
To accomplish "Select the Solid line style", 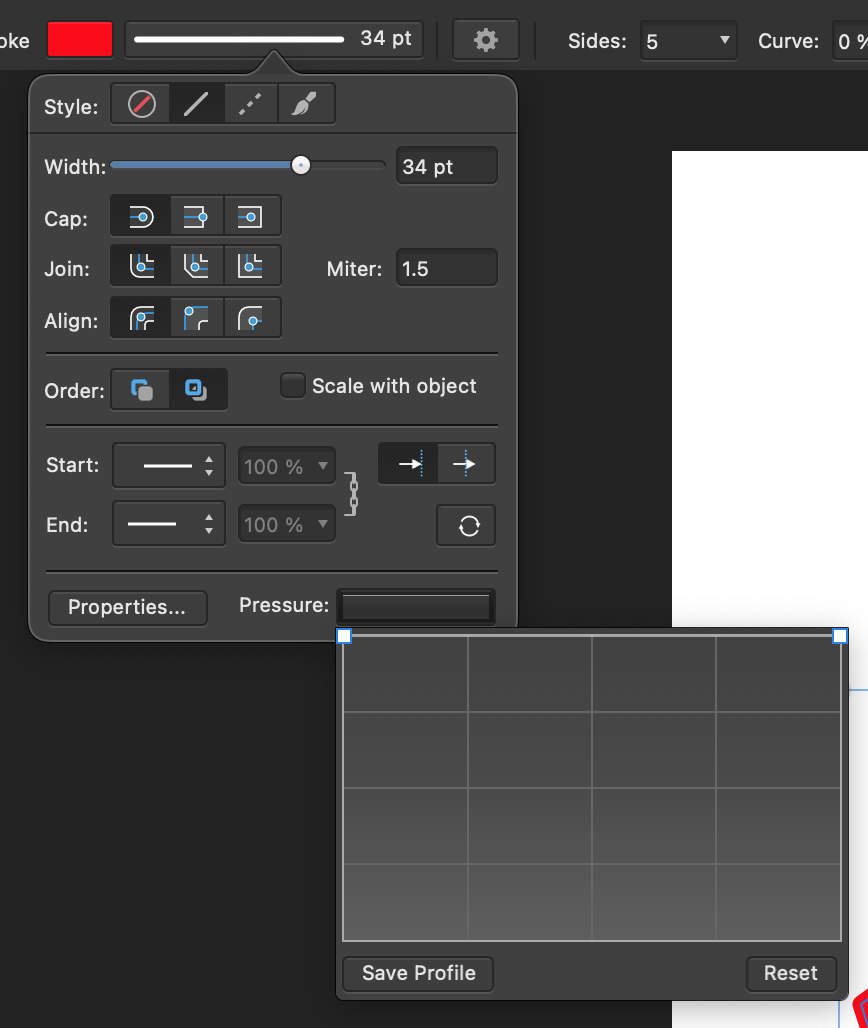I will click(x=197, y=104).
